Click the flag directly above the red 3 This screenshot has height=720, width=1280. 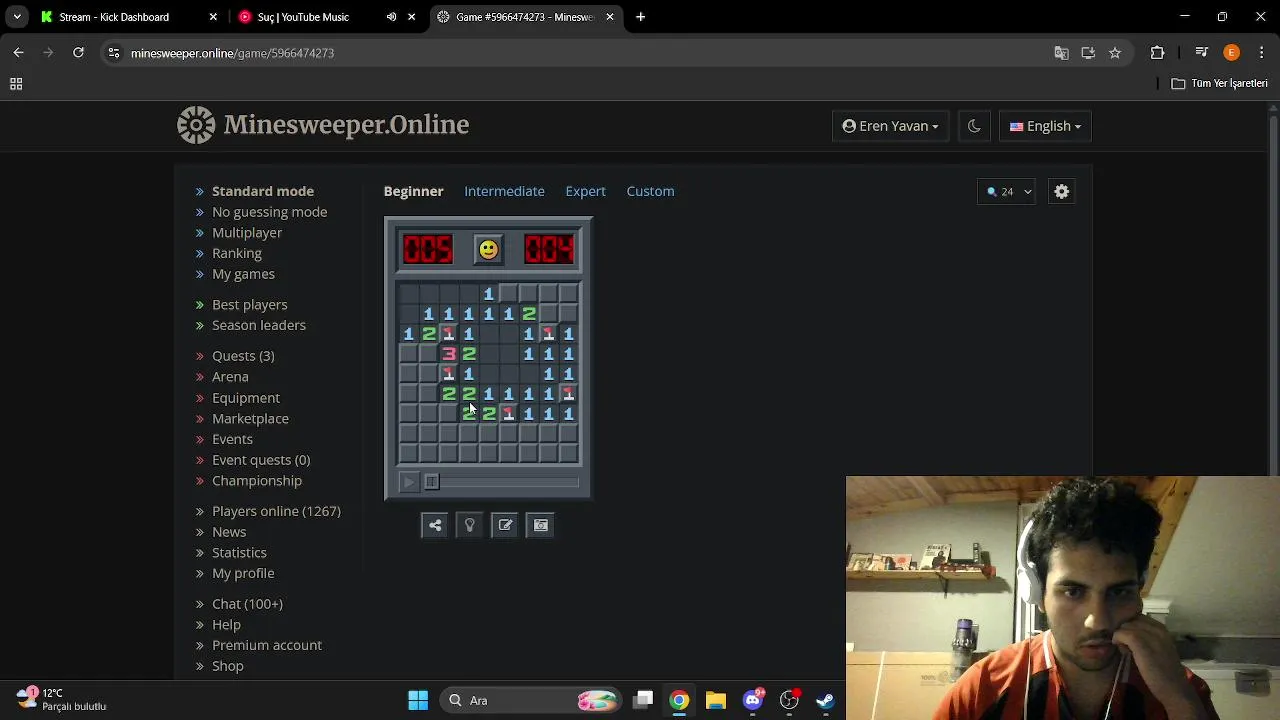click(x=448, y=333)
